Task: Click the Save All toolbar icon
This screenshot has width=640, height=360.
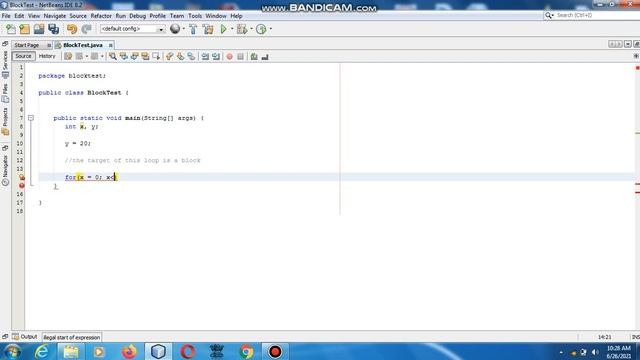Action: pyautogui.click(x=53, y=29)
